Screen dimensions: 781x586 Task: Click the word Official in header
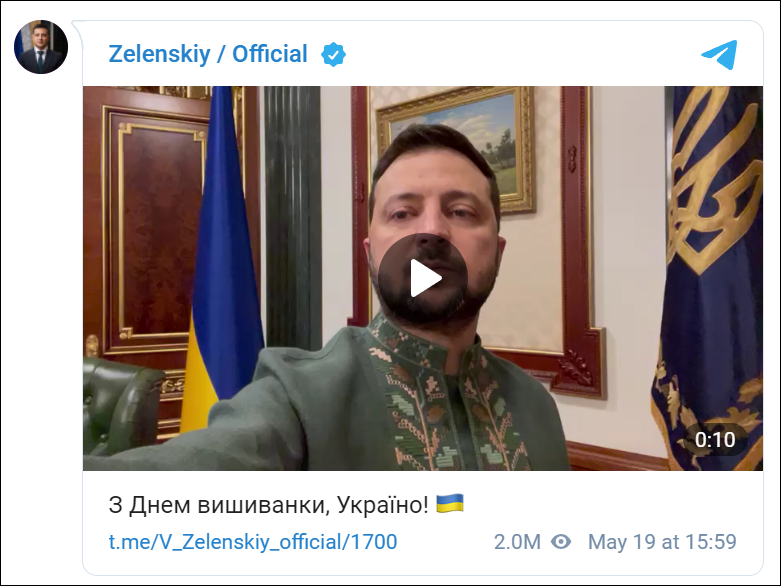pyautogui.click(x=270, y=54)
